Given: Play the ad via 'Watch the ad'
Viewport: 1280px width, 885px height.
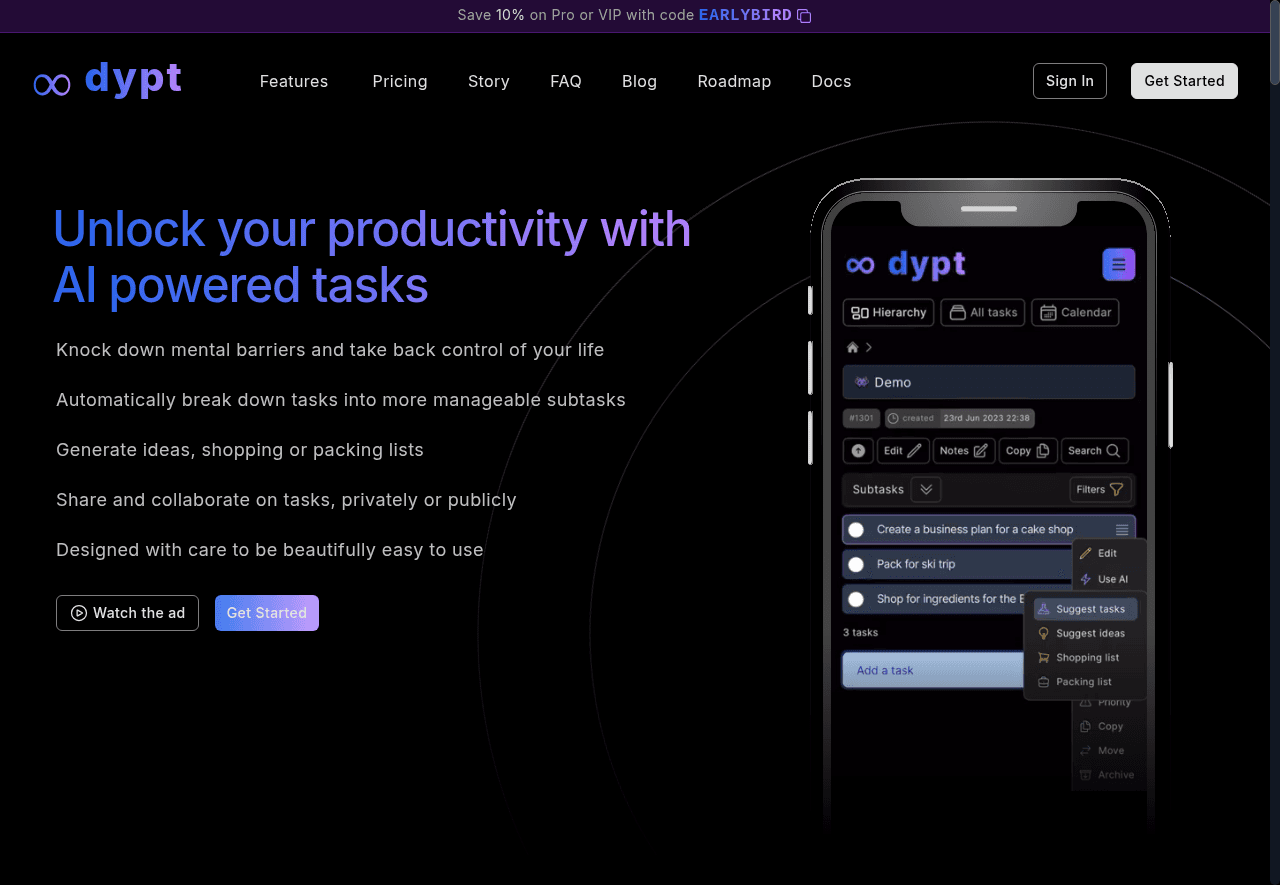Looking at the screenshot, I should (x=127, y=613).
